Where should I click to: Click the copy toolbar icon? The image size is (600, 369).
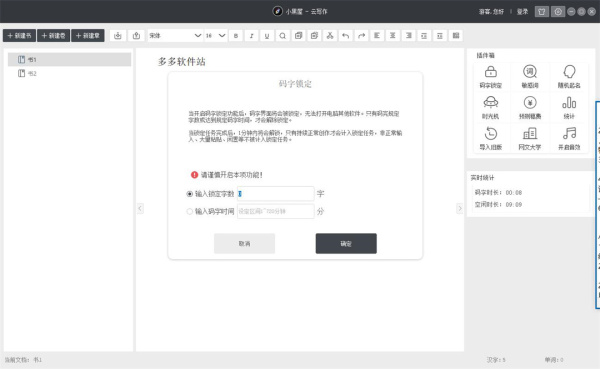[x=298, y=36]
